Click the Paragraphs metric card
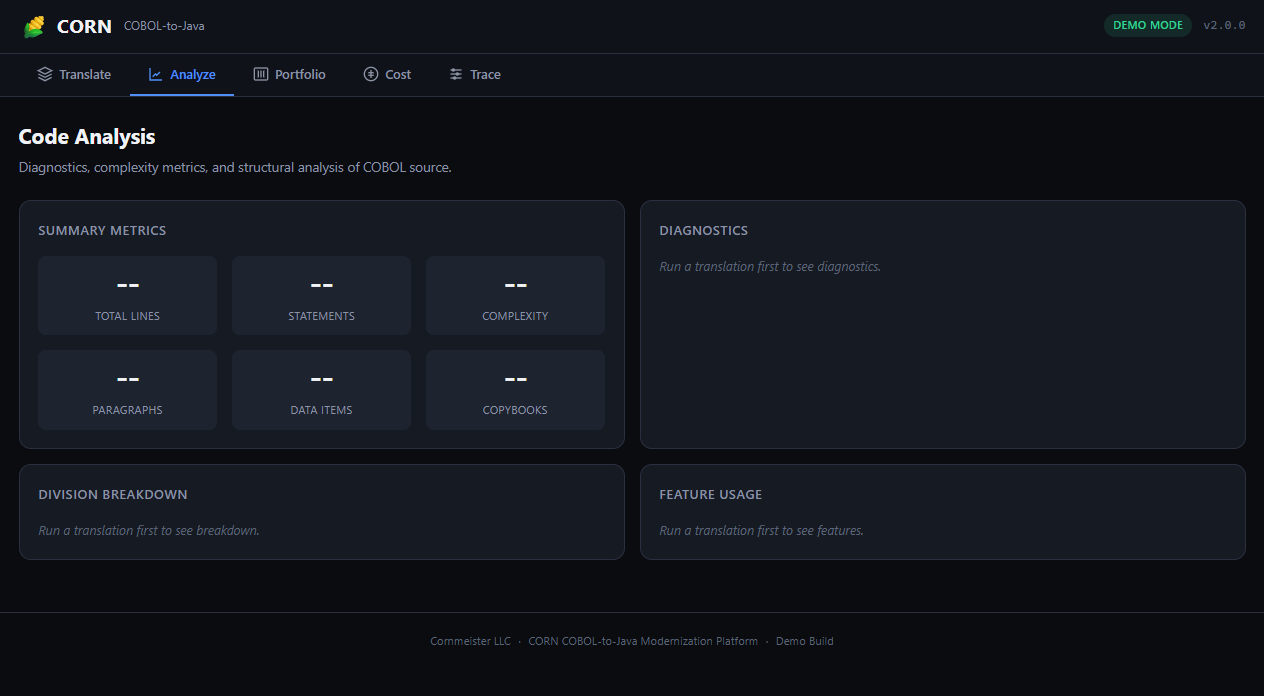This screenshot has height=696, width=1264. (x=127, y=389)
